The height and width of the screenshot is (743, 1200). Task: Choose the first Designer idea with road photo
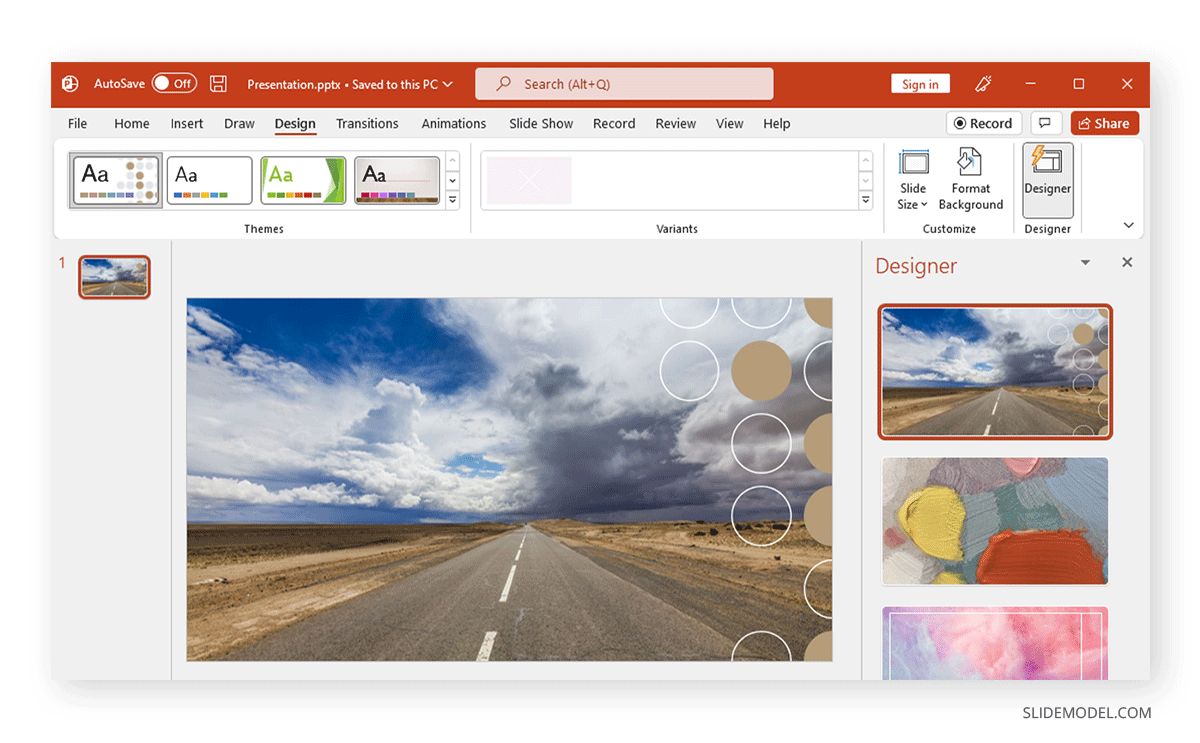pyautogui.click(x=995, y=372)
